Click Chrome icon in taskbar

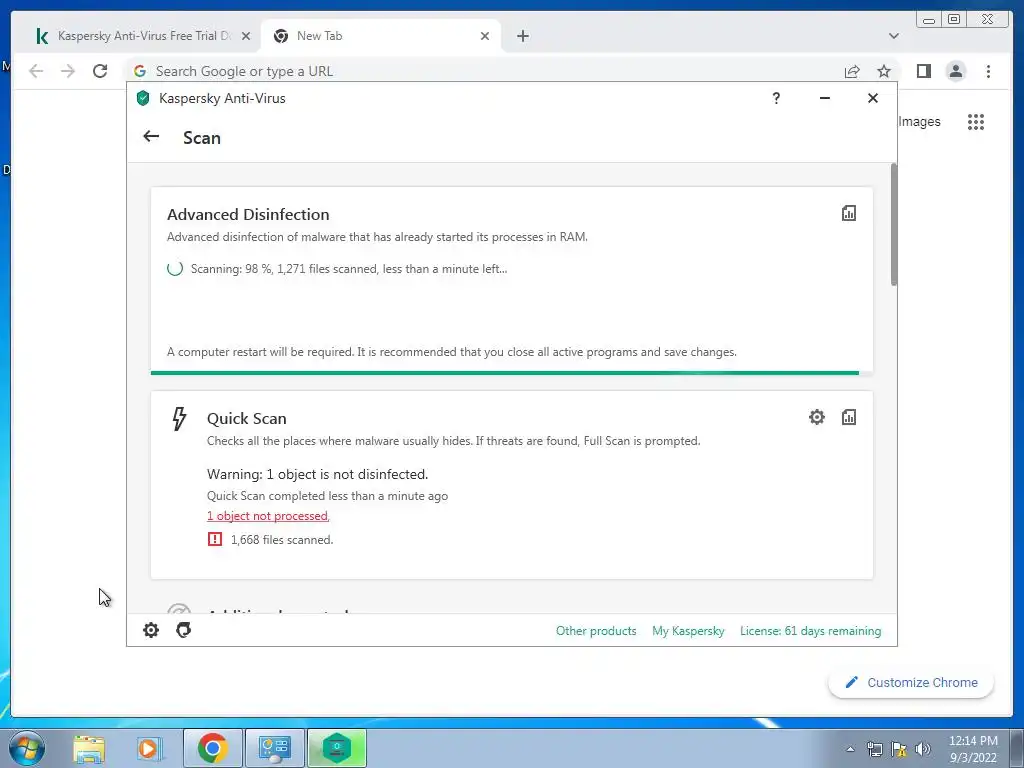[212, 748]
